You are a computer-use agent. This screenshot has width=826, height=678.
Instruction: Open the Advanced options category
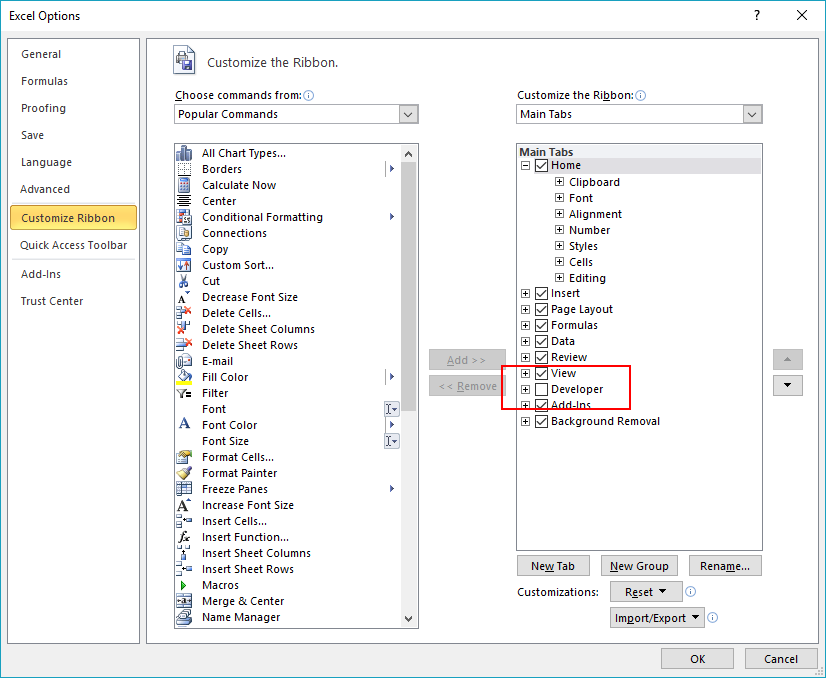click(45, 189)
